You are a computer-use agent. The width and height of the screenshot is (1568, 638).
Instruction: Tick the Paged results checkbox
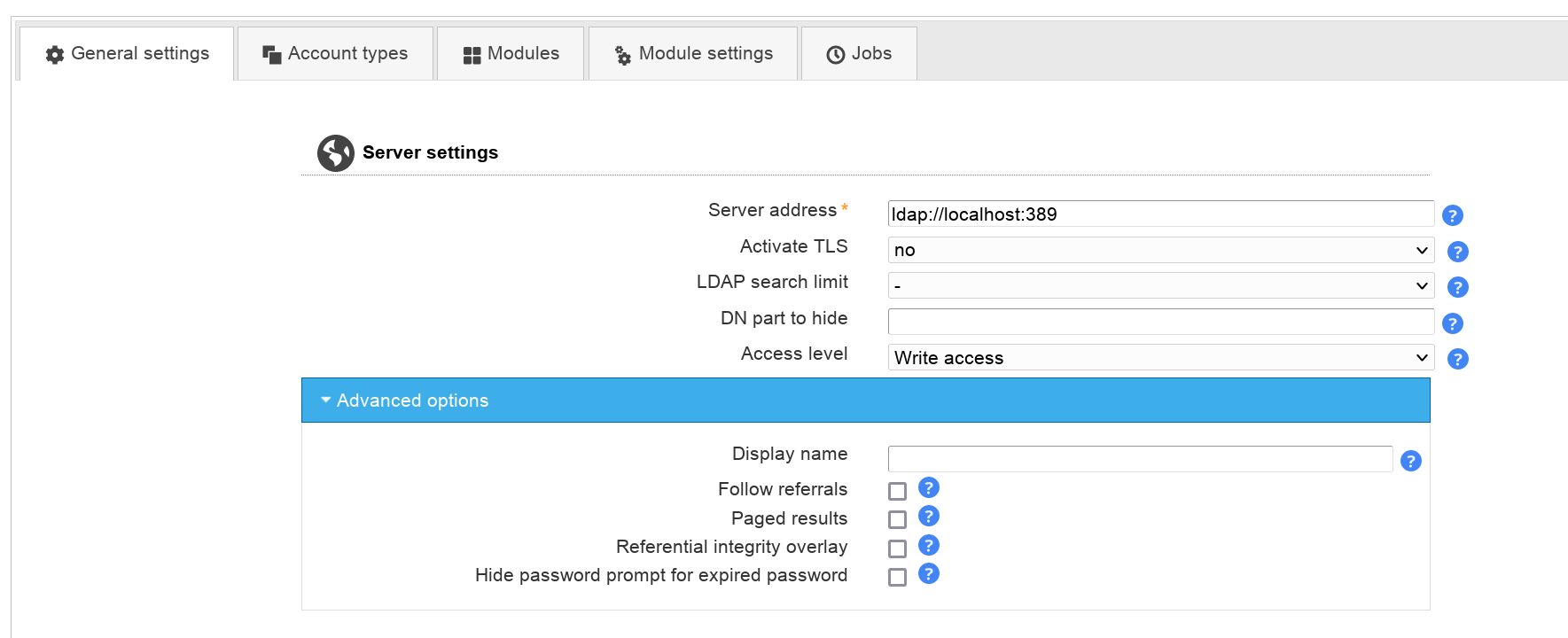[897, 519]
